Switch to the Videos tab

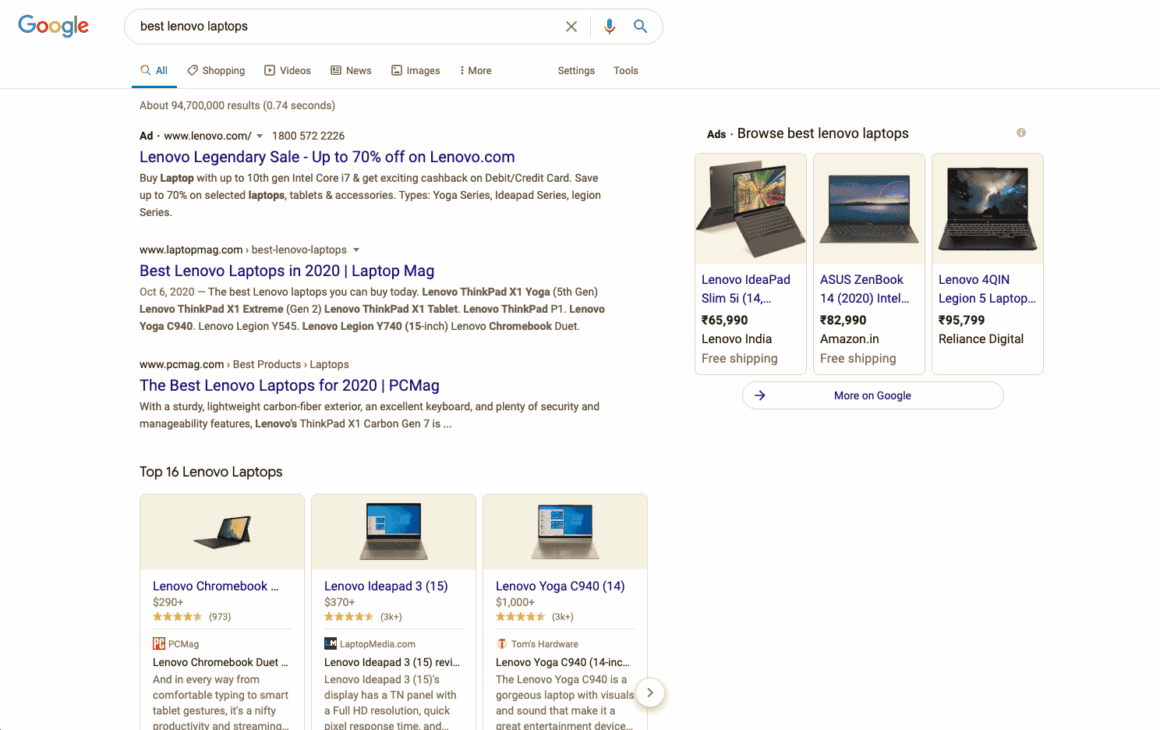click(287, 71)
